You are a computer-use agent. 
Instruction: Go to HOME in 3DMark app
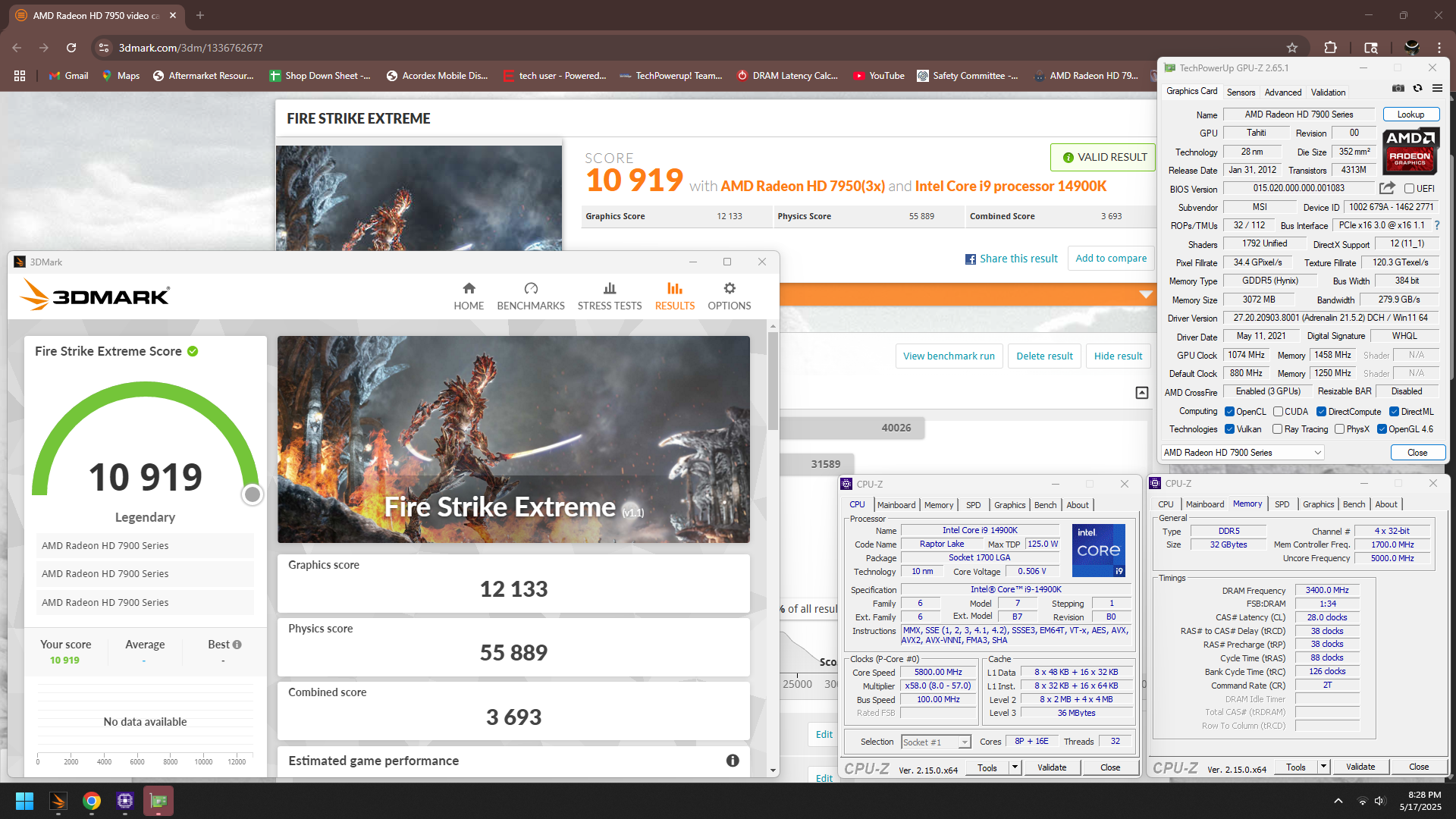click(x=469, y=296)
